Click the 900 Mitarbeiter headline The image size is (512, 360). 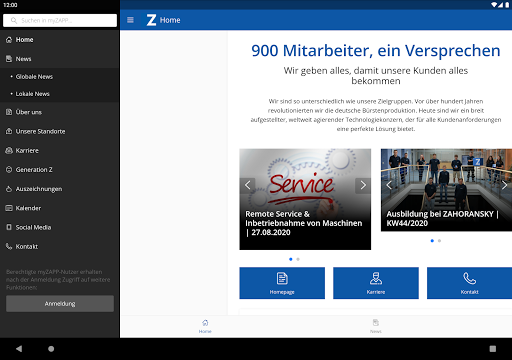(x=376, y=51)
